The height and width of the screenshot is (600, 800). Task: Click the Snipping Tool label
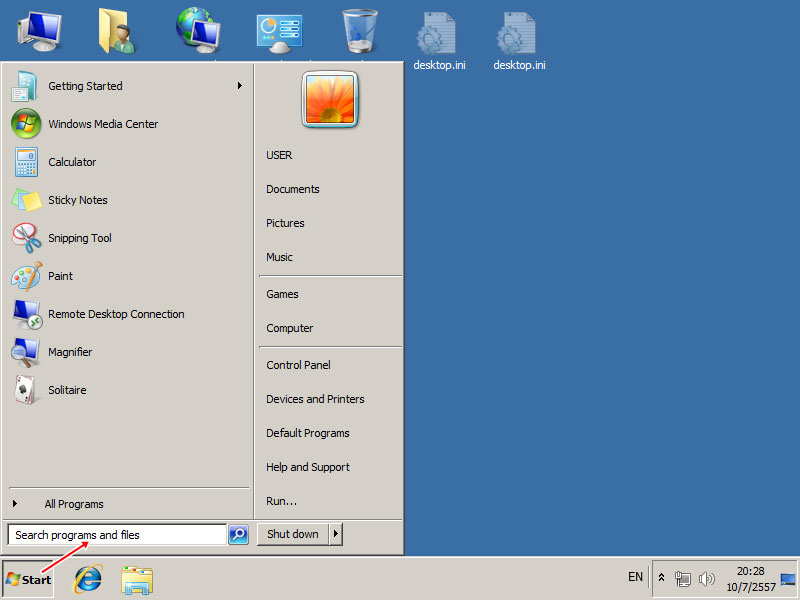pyautogui.click(x=80, y=238)
